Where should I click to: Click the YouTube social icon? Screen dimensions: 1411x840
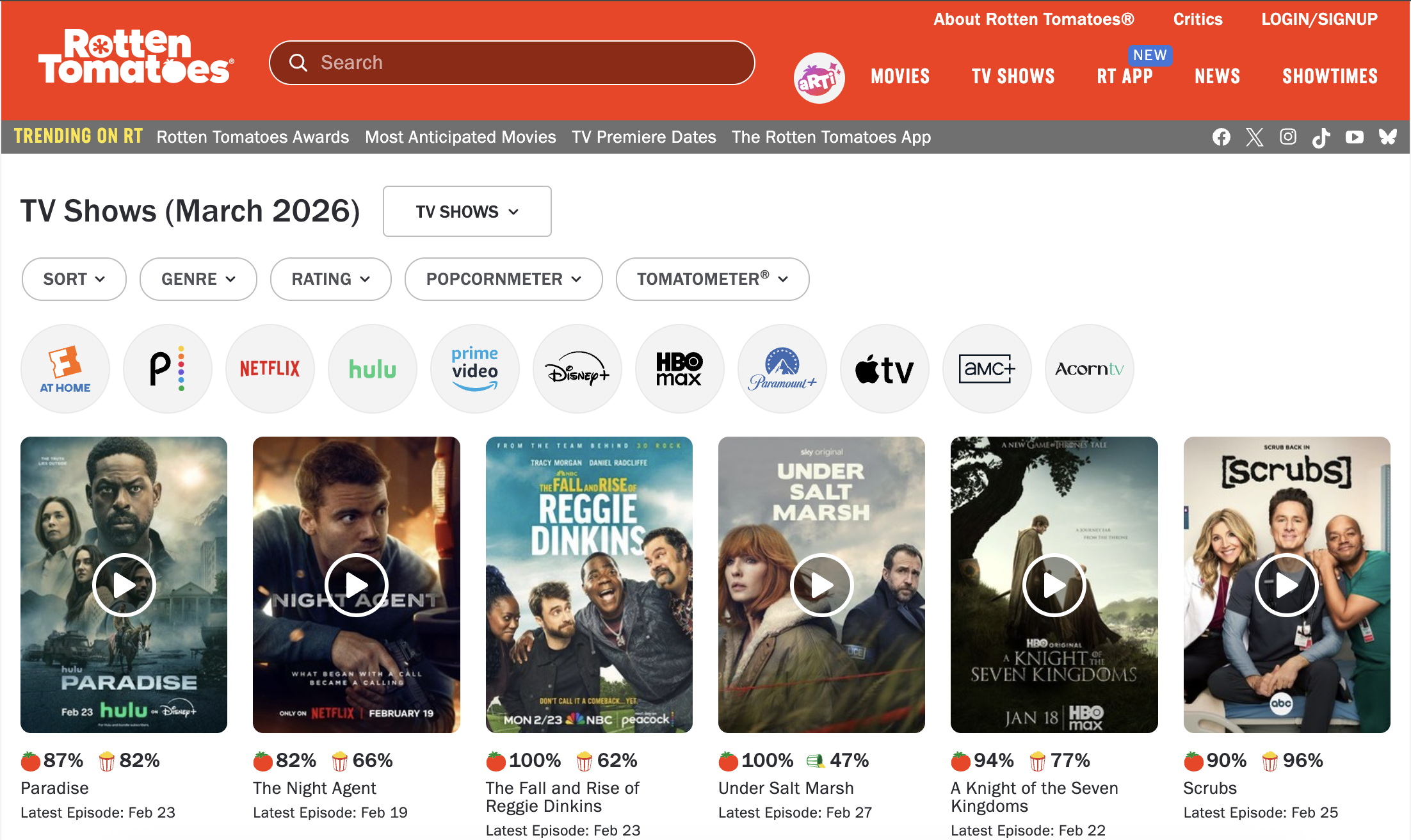1354,137
